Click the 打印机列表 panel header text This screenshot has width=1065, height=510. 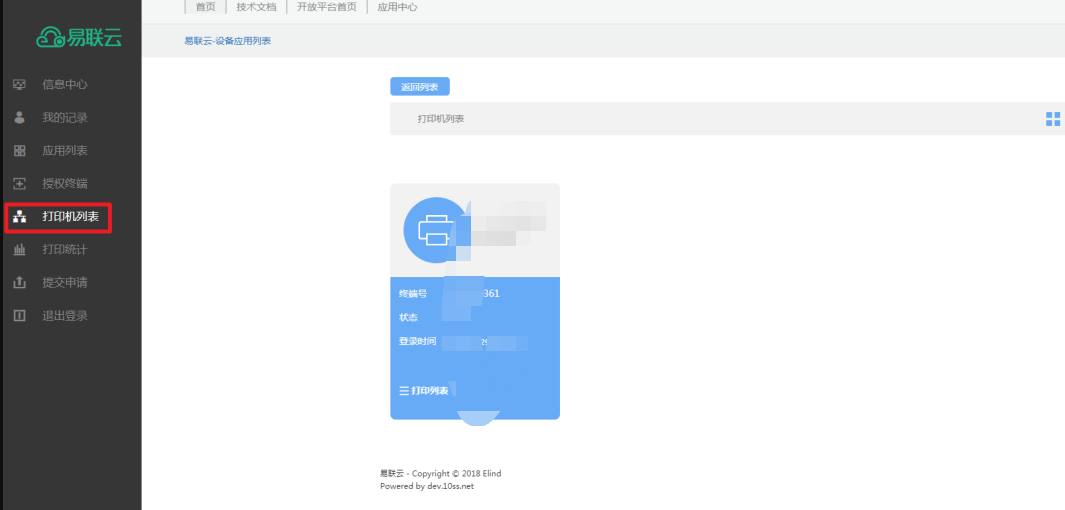[x=441, y=119]
